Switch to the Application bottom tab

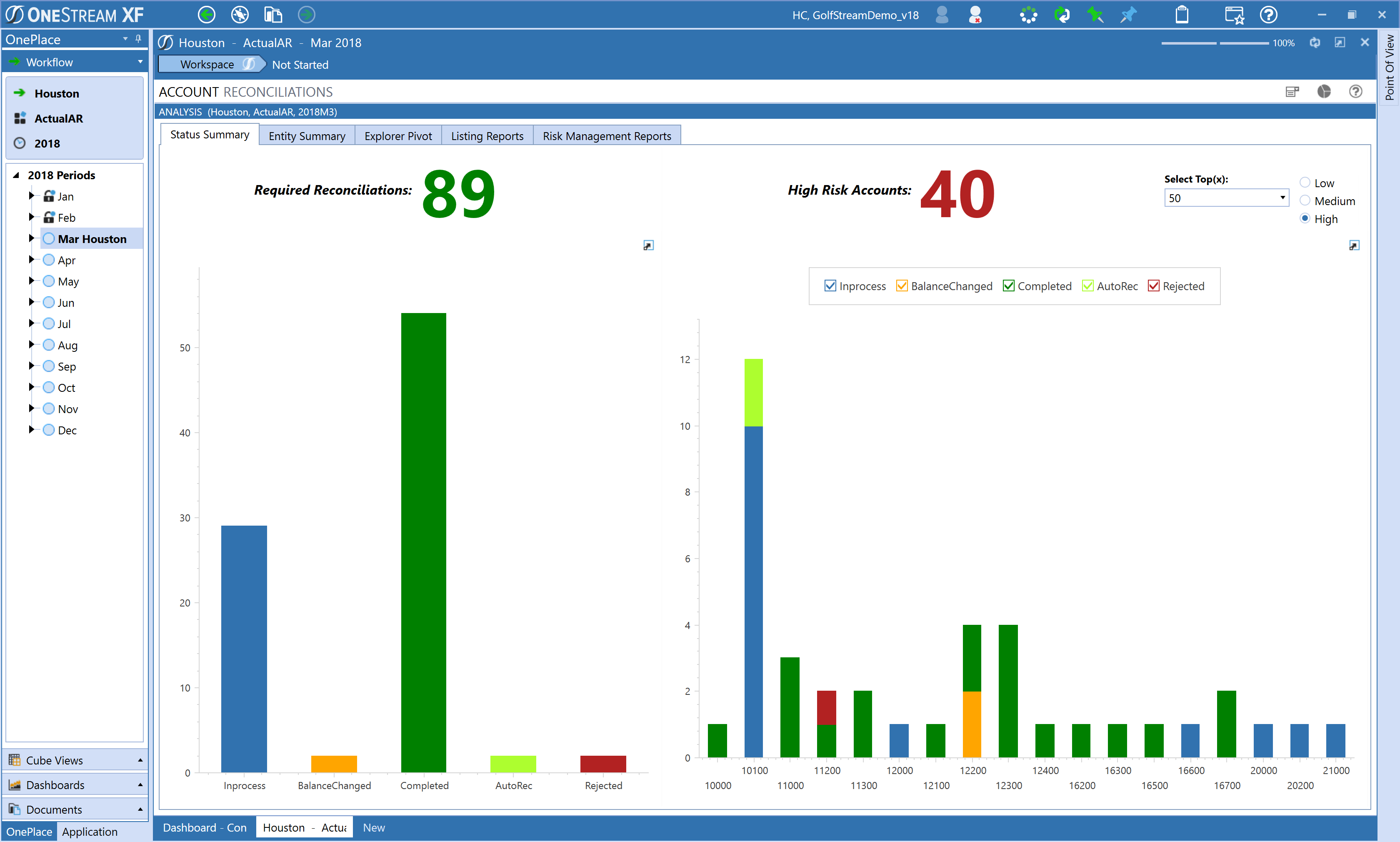[x=90, y=832]
